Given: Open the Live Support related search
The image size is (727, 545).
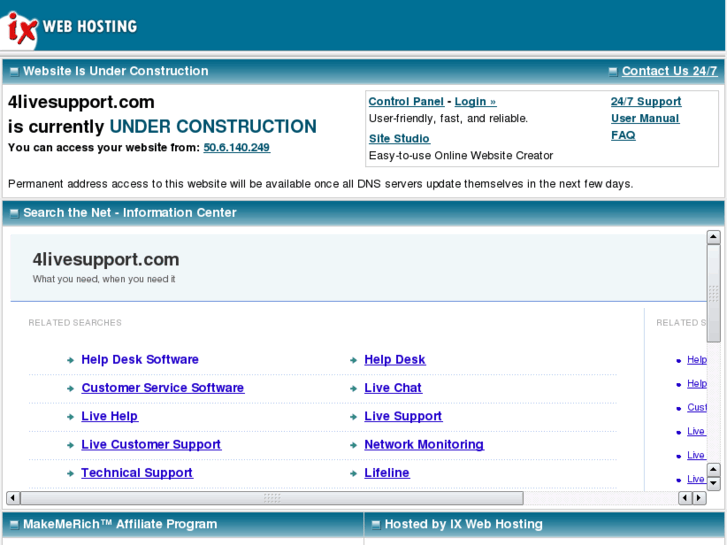Looking at the screenshot, I should 403,416.
